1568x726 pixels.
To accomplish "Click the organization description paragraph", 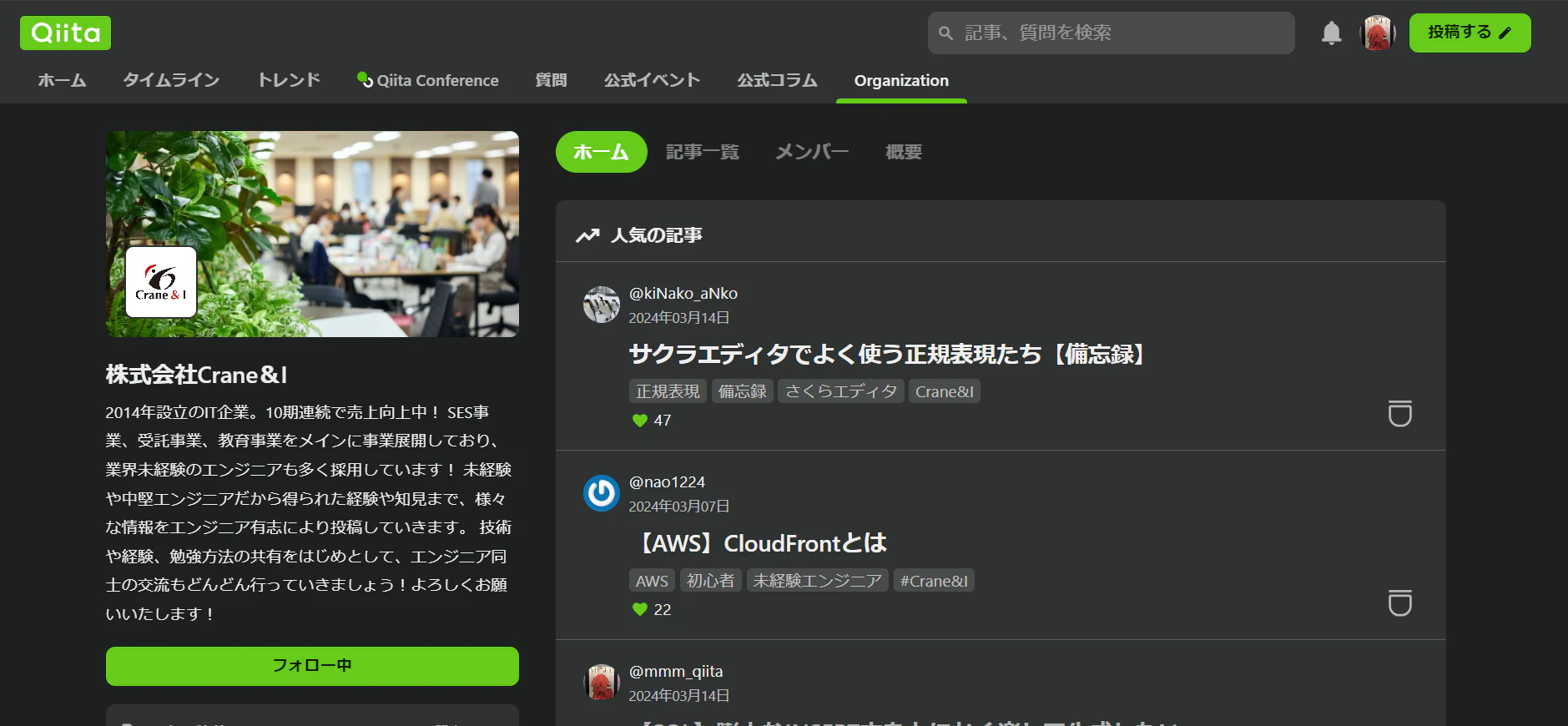I will pos(309,513).
